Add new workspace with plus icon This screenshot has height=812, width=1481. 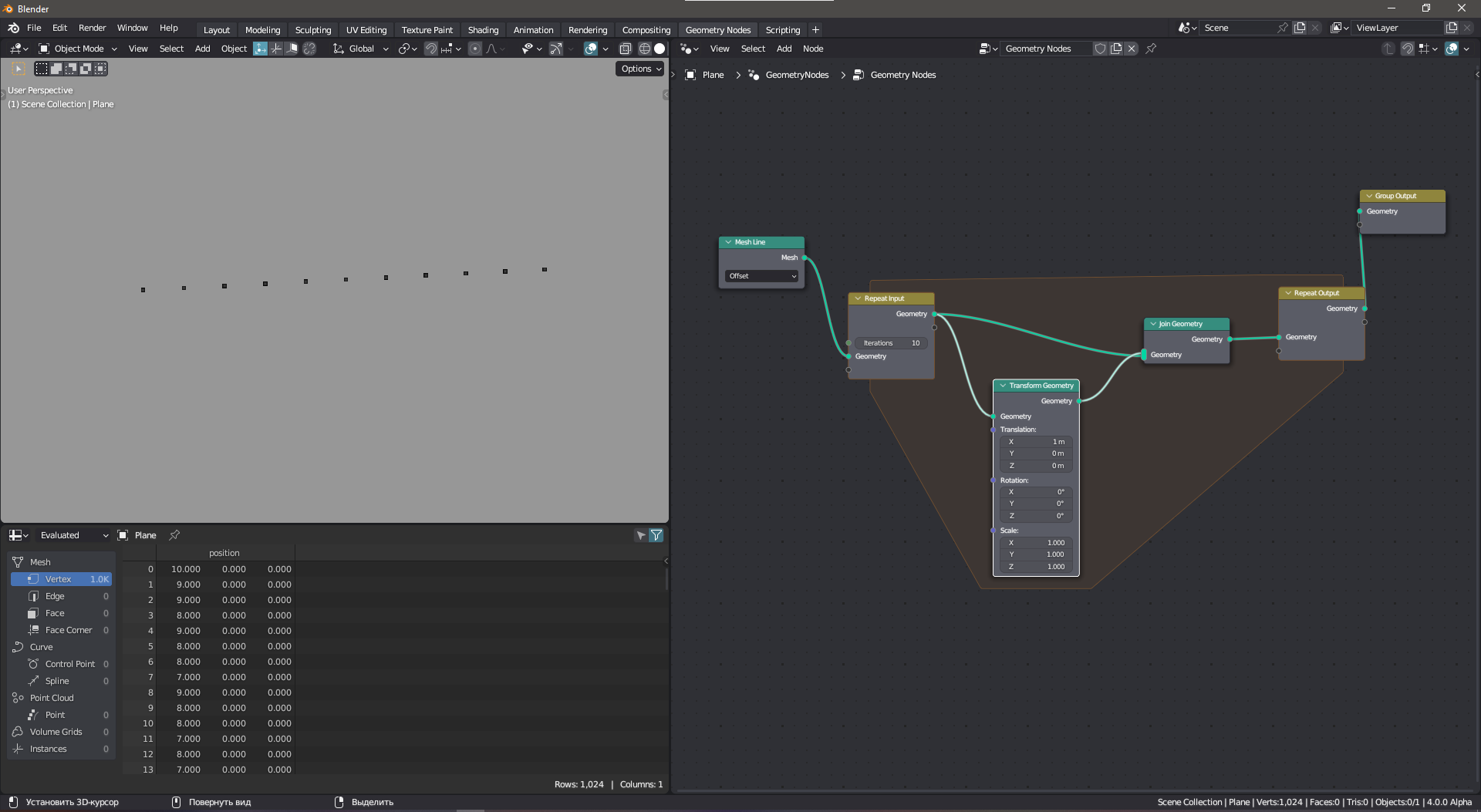(815, 30)
